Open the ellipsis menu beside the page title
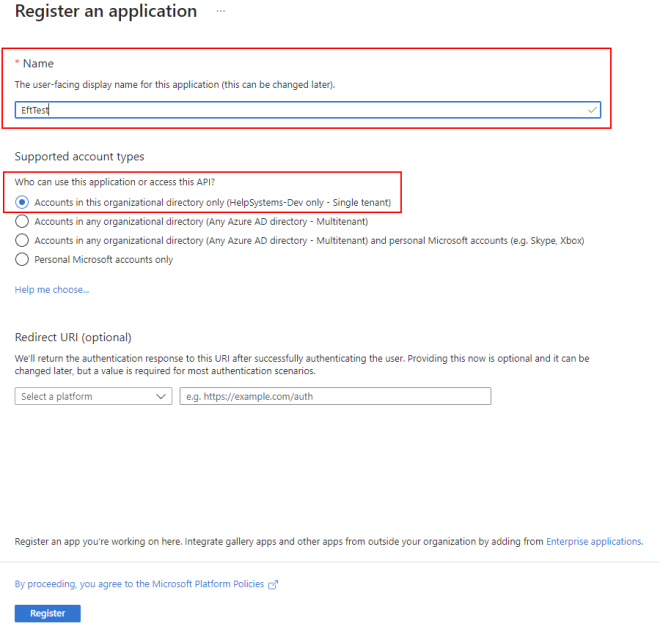 point(220,12)
